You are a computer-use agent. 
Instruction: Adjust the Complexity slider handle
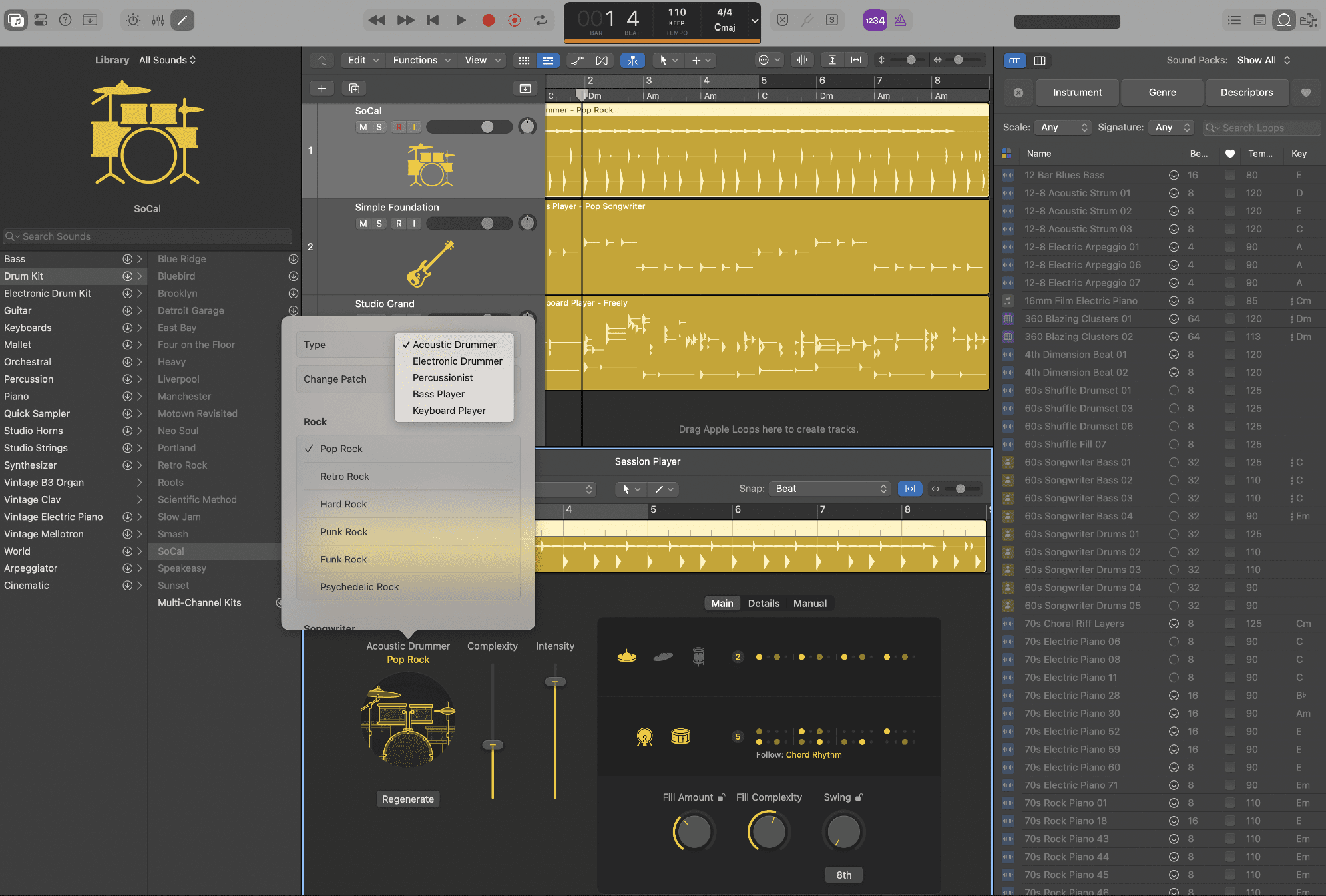pos(493,745)
